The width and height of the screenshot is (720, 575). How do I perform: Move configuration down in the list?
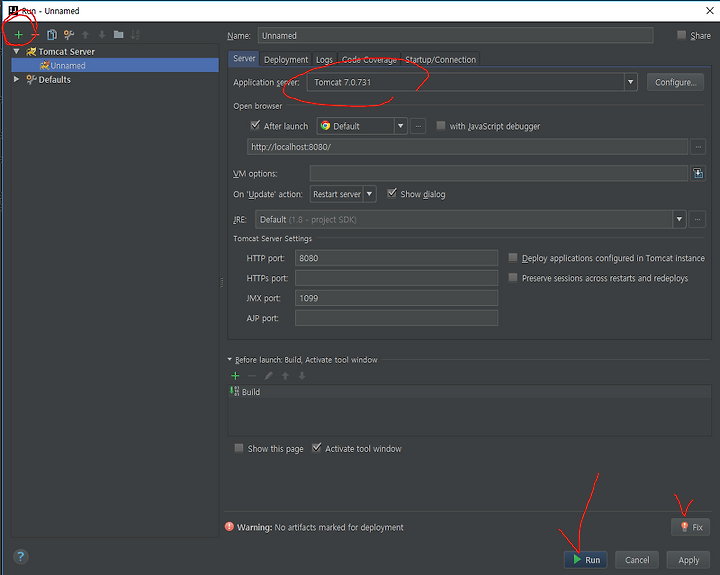click(x=102, y=34)
